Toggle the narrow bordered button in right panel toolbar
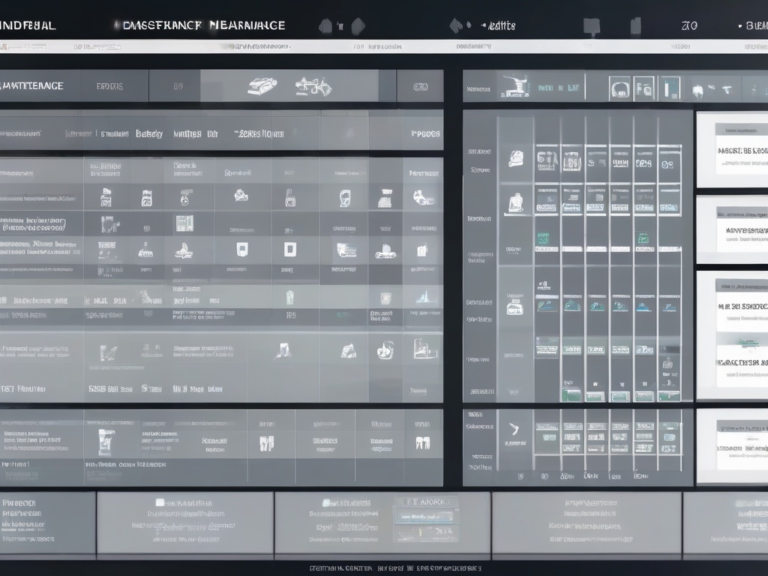768x576 pixels. pos(669,88)
